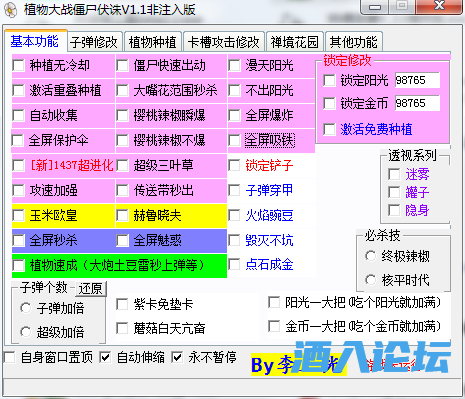
Task: Select the 核平时代 radio button
Action: click(x=370, y=280)
